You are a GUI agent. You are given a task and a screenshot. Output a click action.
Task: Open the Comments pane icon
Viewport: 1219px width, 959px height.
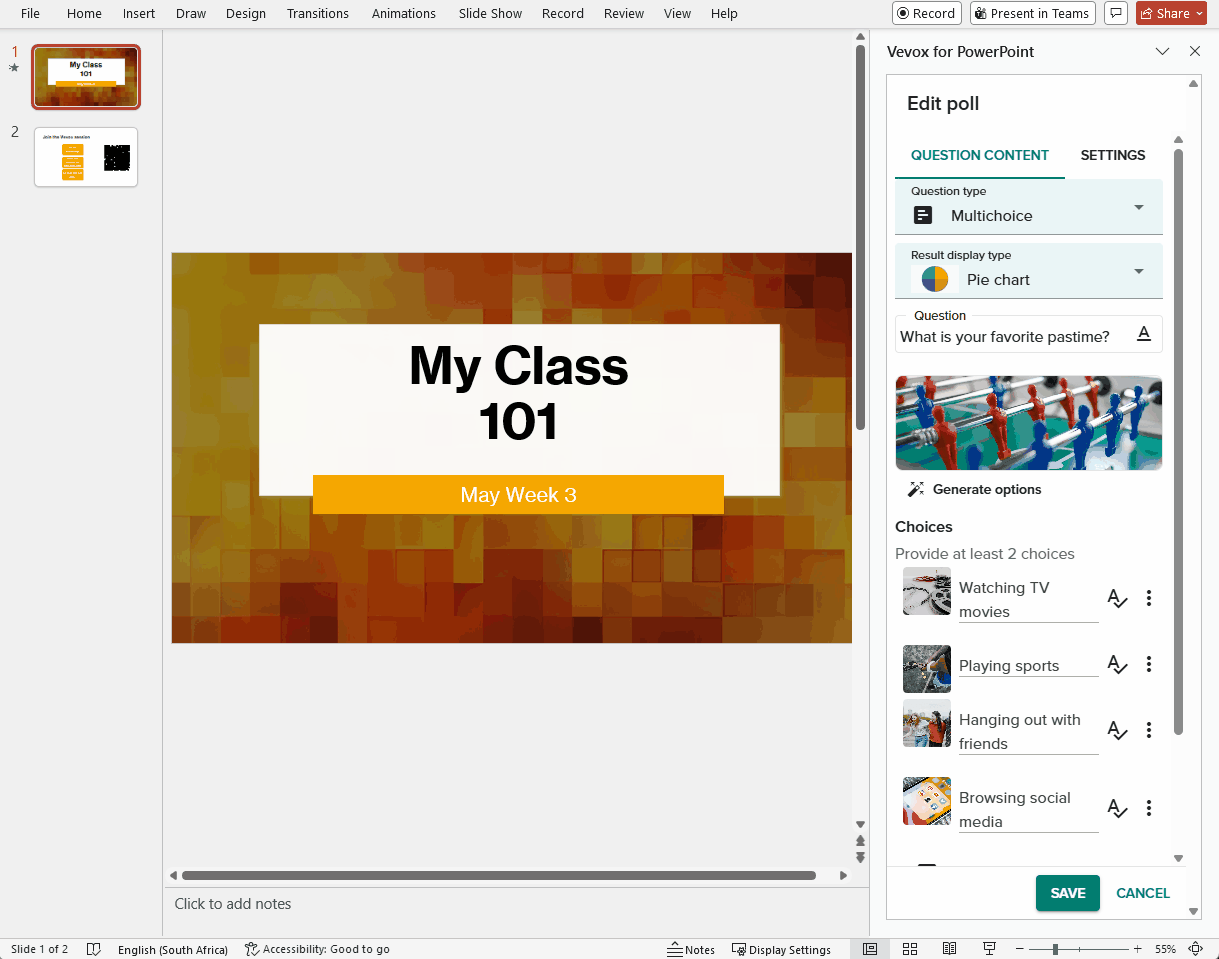[1116, 13]
